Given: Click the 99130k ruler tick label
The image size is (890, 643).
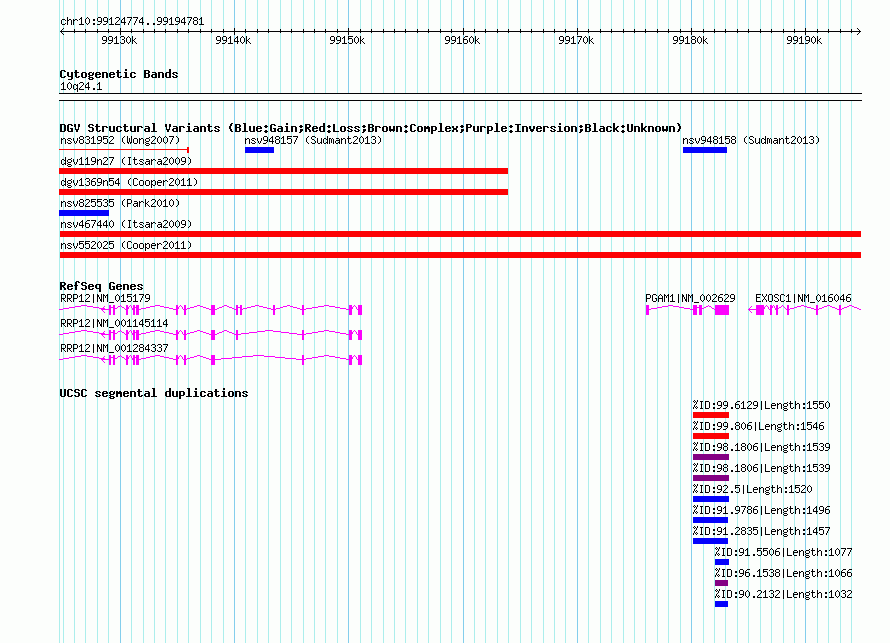Looking at the screenshot, I should 119,40.
